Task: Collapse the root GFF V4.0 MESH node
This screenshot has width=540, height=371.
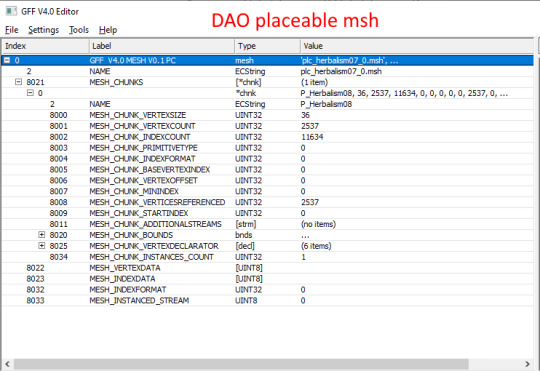Action: point(7,60)
